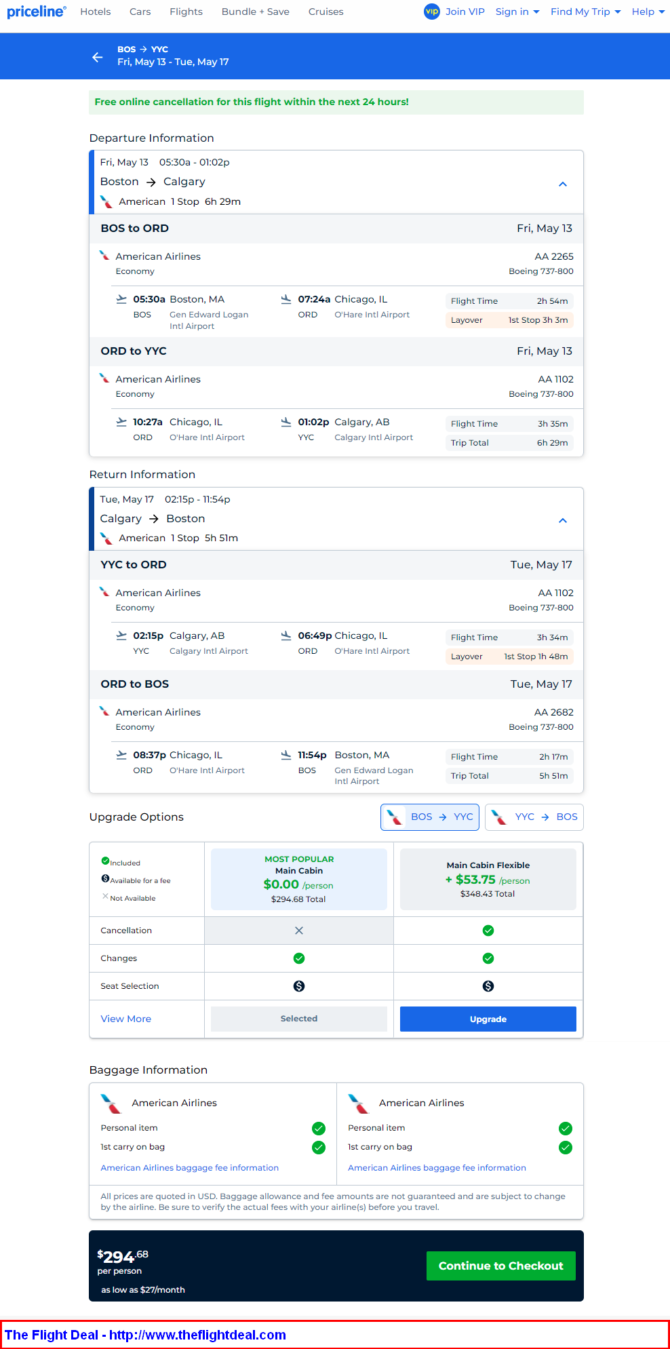Click American Airlines logo for YYC to ORD
The image size is (670, 1349).
coord(104,592)
